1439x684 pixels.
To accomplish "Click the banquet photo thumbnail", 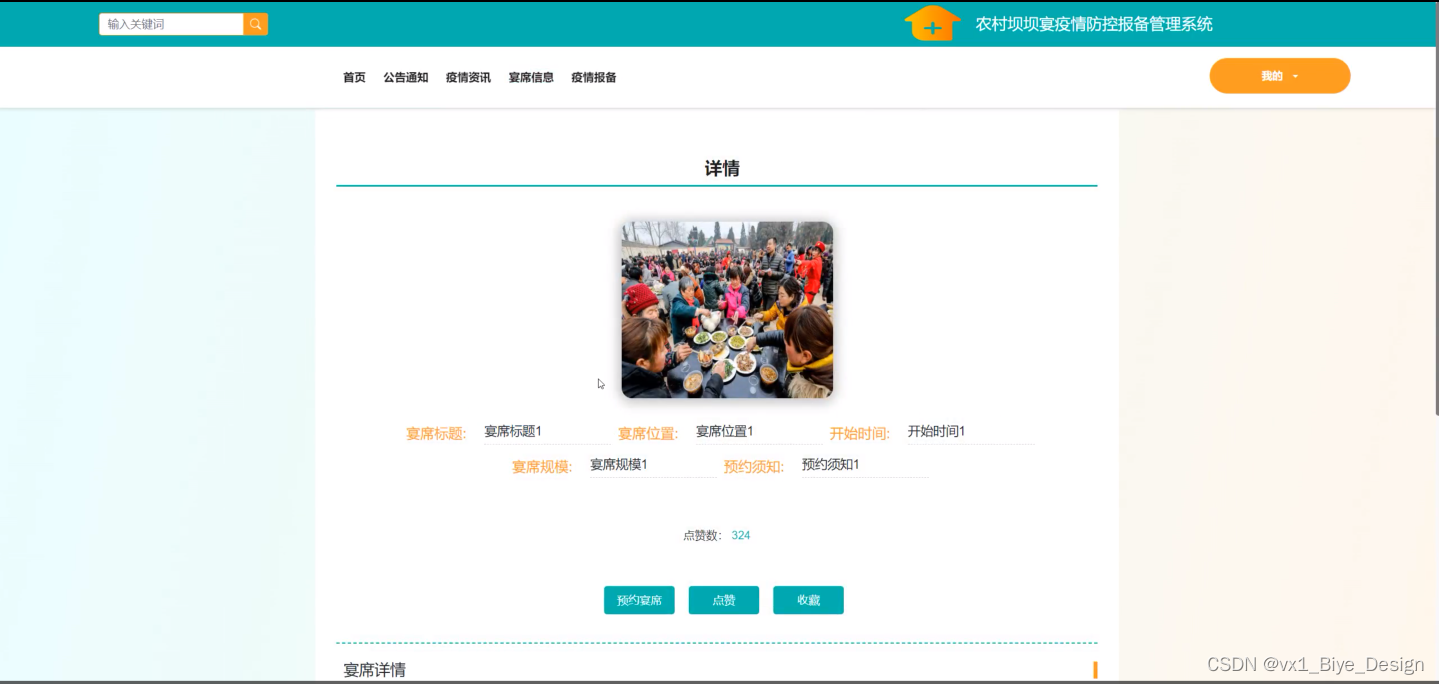I will click(x=727, y=310).
